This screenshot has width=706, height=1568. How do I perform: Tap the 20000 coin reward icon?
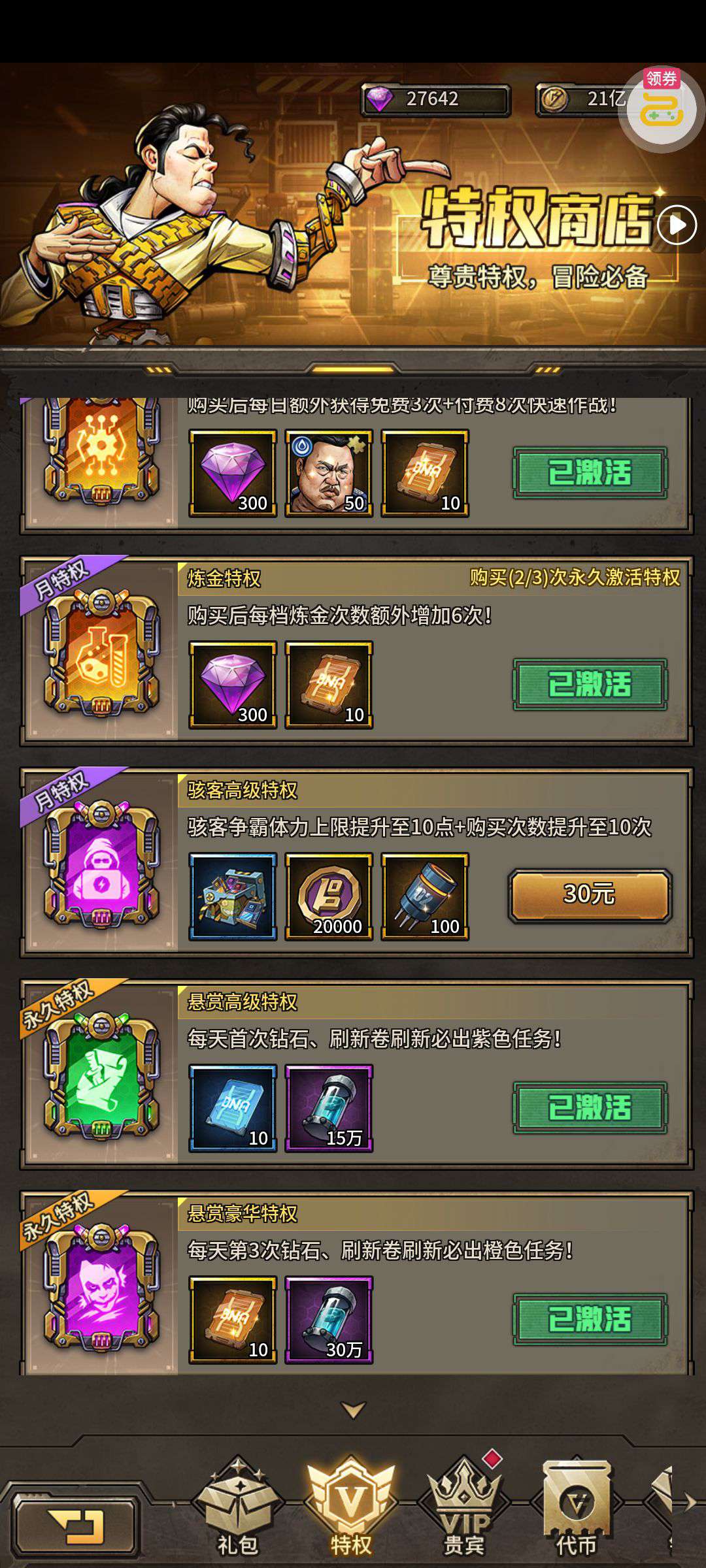329,896
